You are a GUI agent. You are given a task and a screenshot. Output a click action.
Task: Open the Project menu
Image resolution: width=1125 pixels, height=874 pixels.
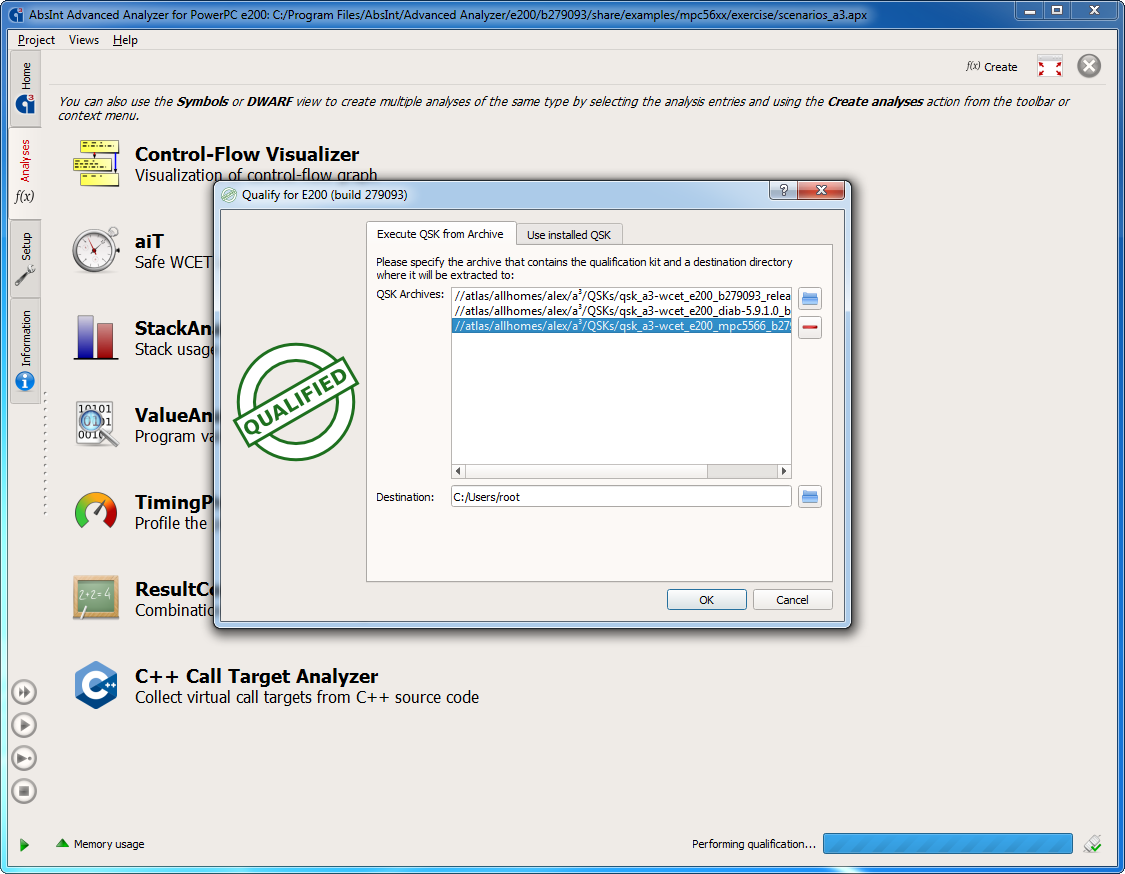pyautogui.click(x=36, y=40)
